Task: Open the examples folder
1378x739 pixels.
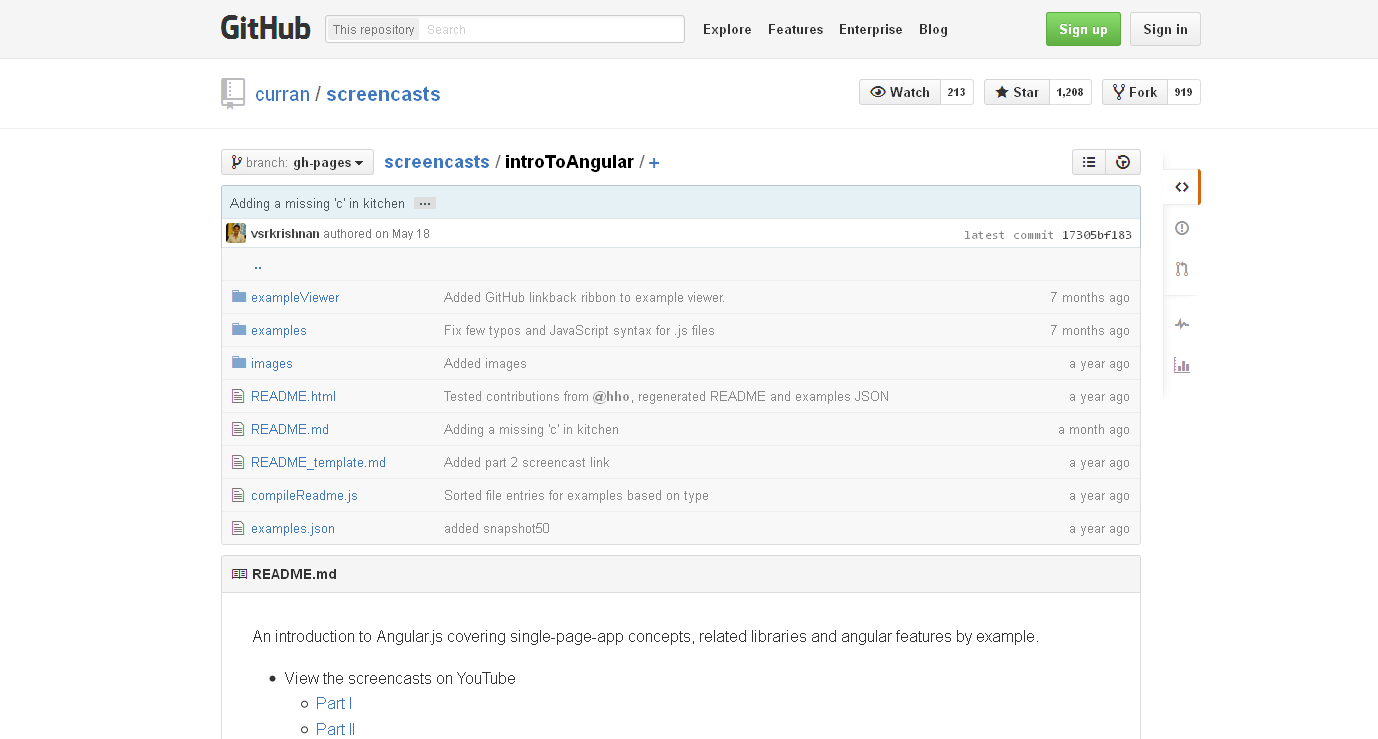Action: tap(279, 330)
